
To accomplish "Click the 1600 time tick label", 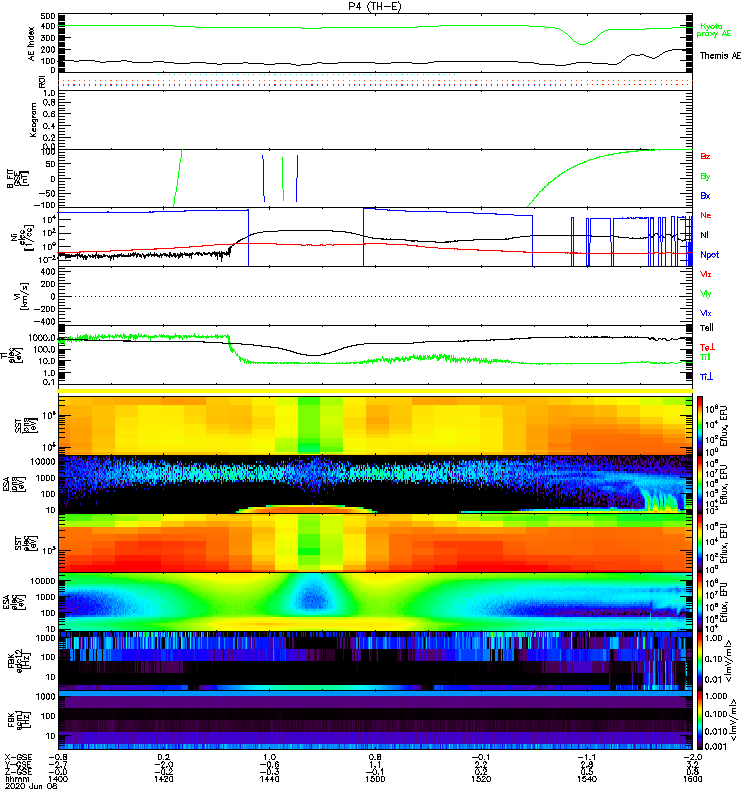I will coord(693,779).
